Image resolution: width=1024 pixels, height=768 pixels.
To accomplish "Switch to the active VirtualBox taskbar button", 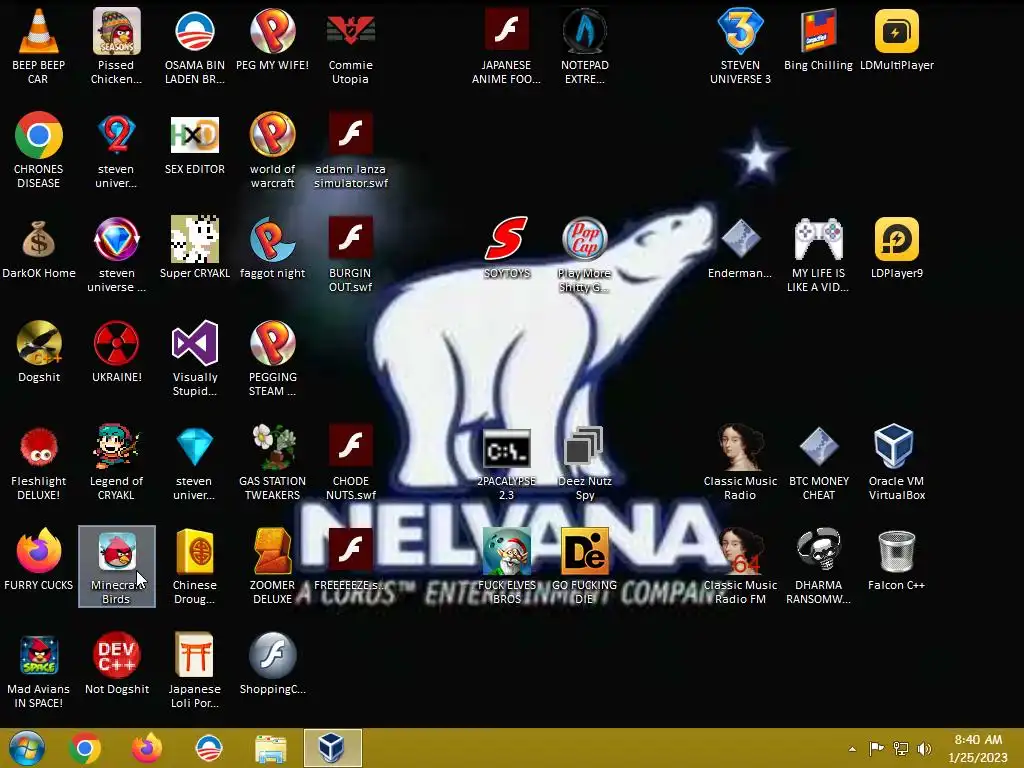I will (x=332, y=748).
